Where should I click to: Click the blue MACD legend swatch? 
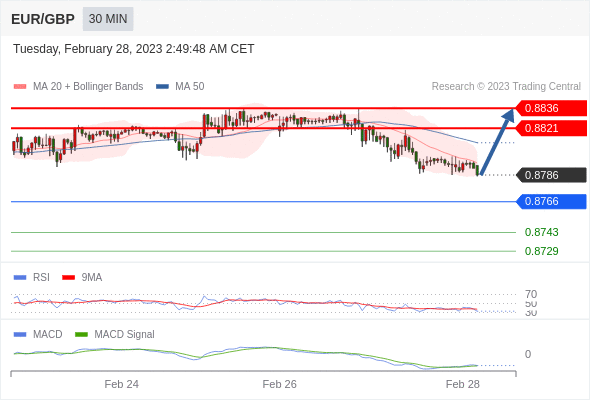20,335
